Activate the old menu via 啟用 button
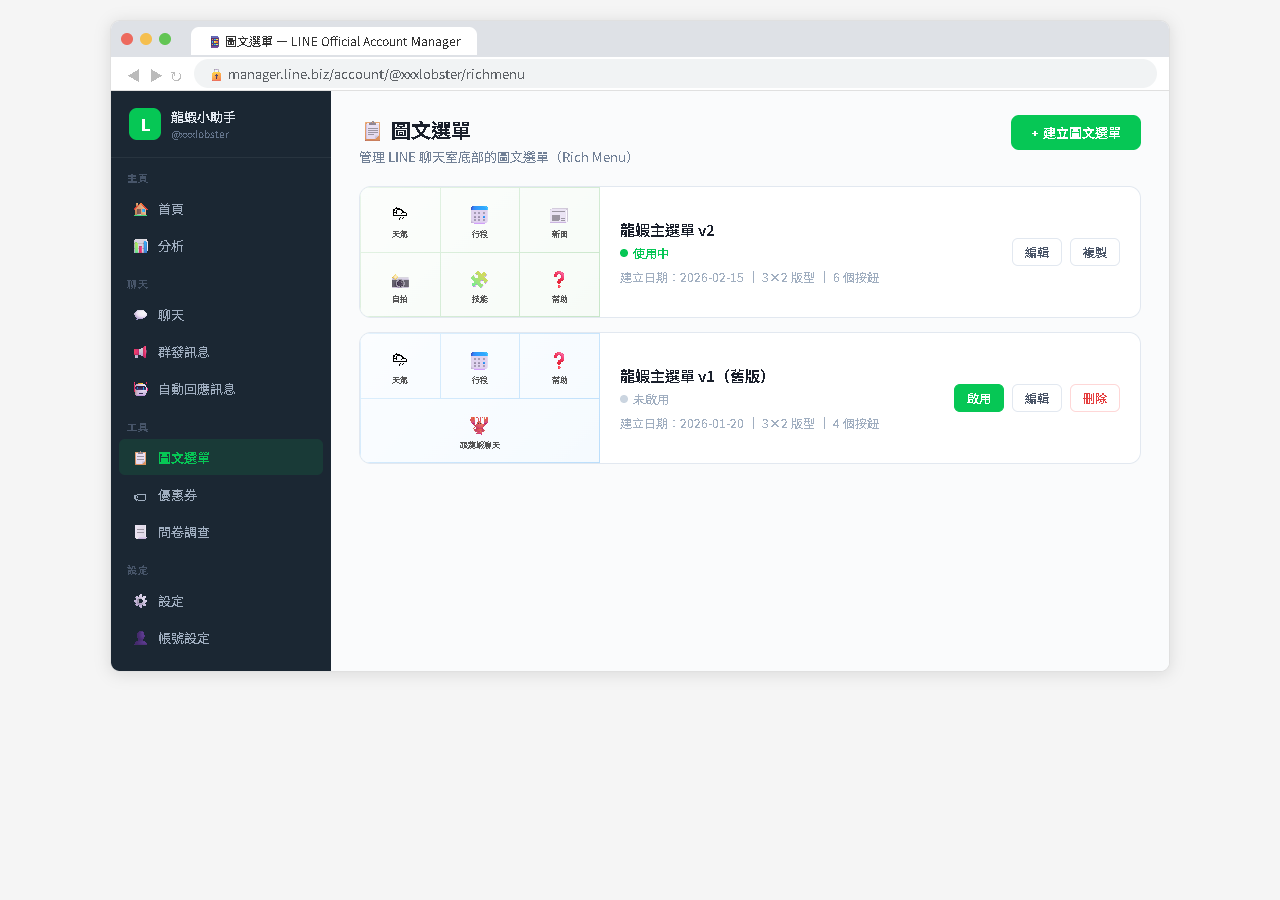Viewport: 1280px width, 900px height. point(978,398)
